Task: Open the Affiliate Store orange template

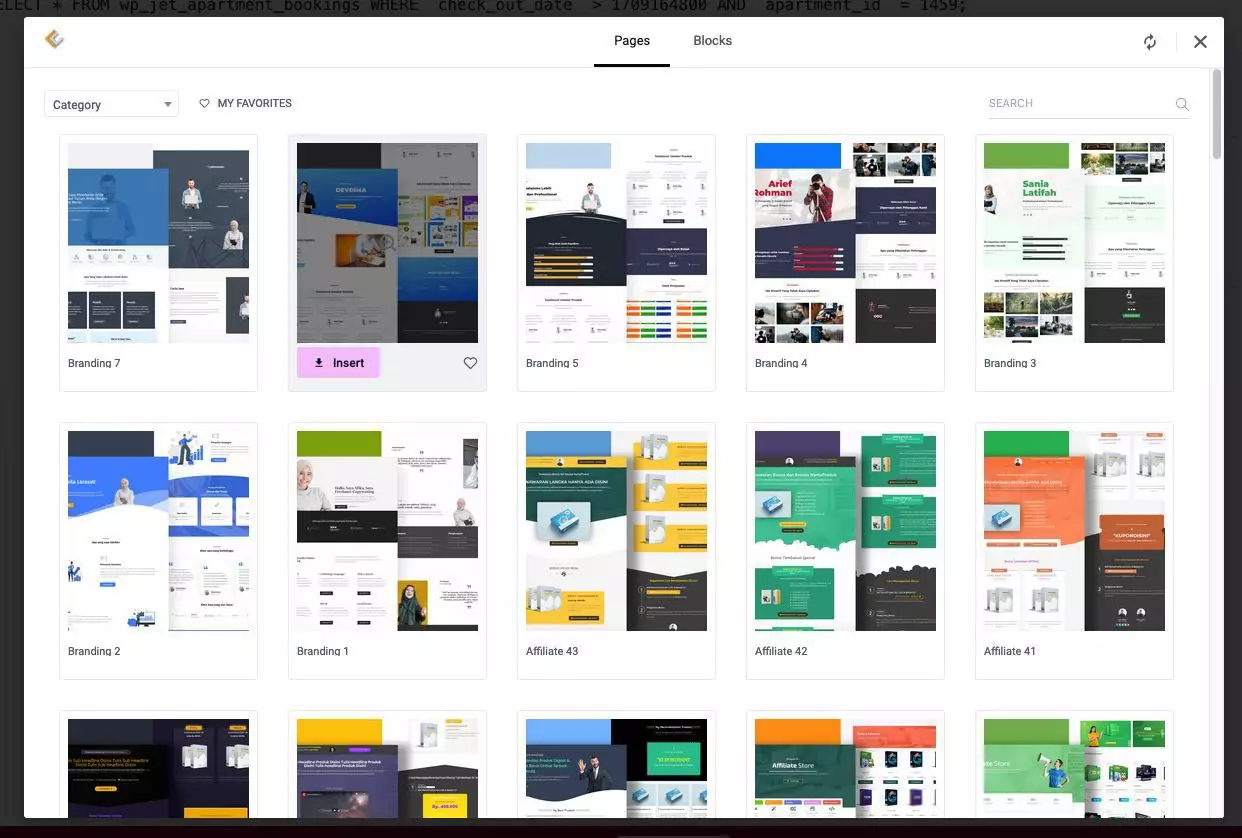Action: point(845,768)
